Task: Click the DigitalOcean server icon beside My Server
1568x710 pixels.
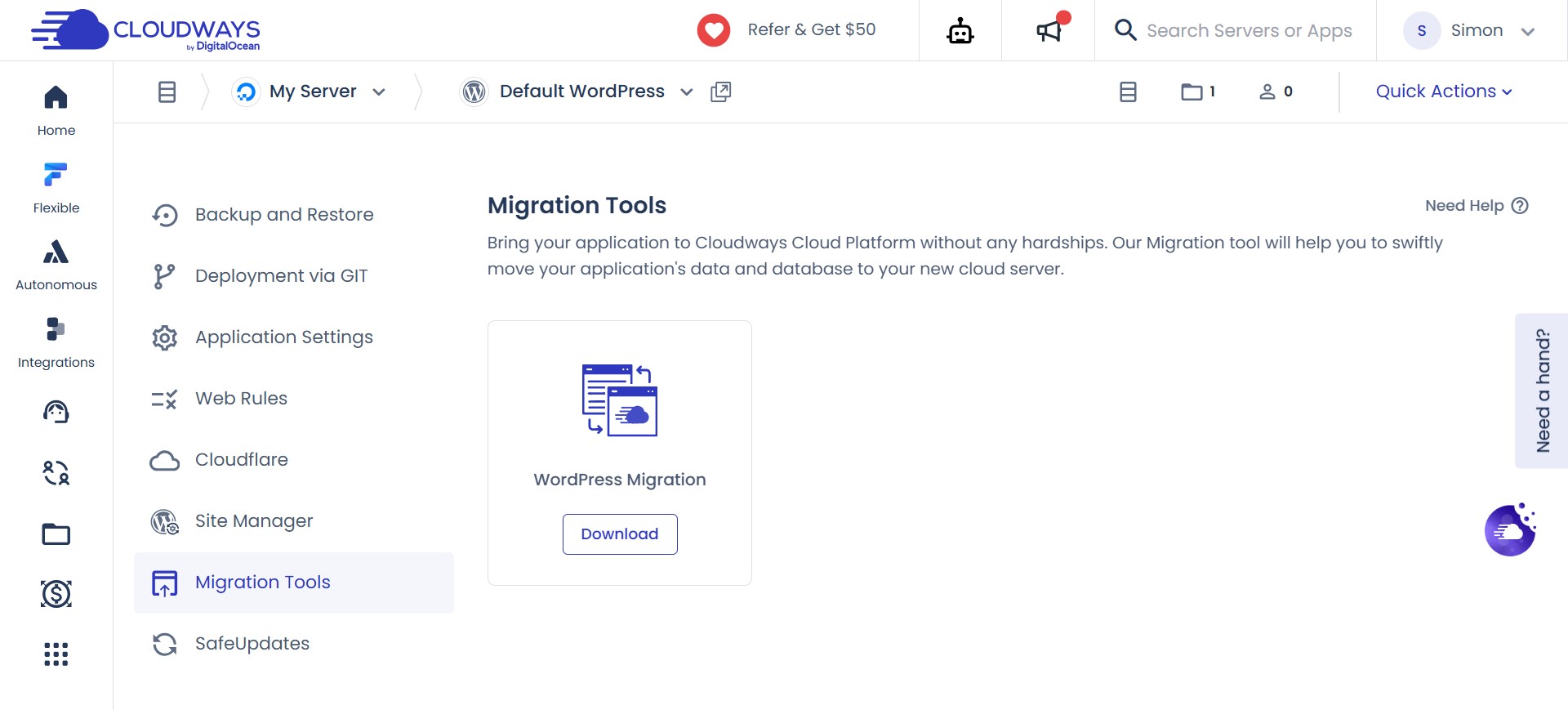Action: [246, 92]
